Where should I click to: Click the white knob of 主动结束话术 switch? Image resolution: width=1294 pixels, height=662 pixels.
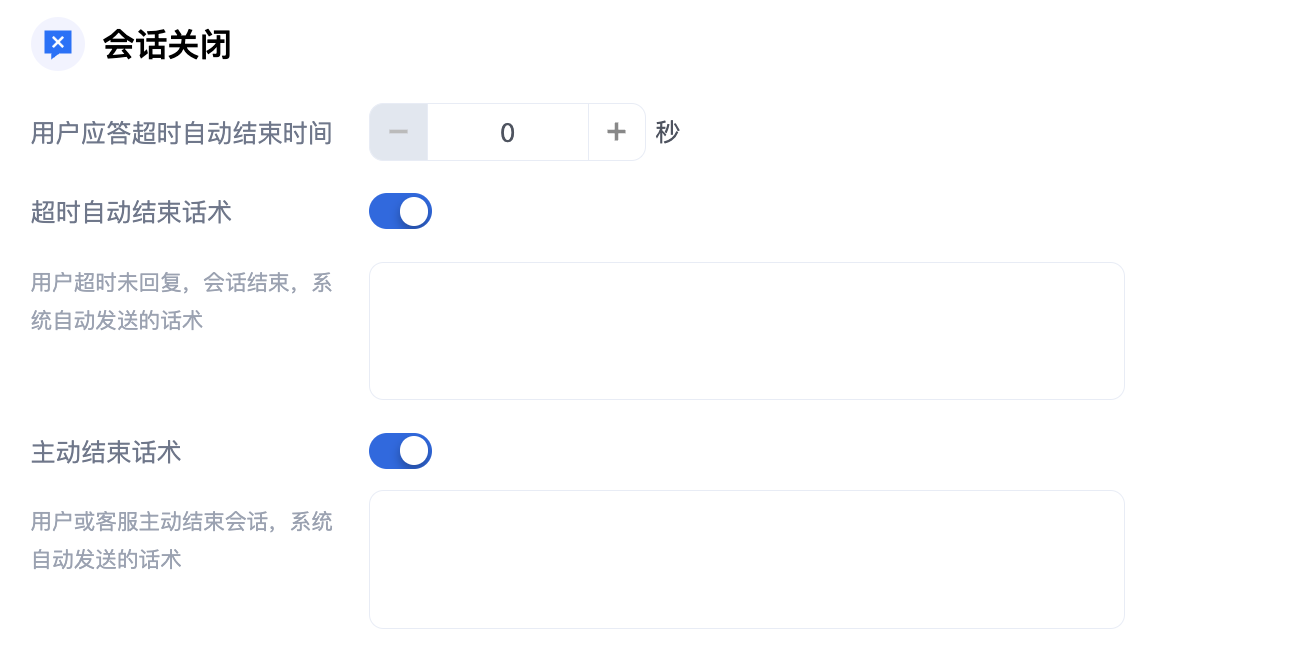414,451
